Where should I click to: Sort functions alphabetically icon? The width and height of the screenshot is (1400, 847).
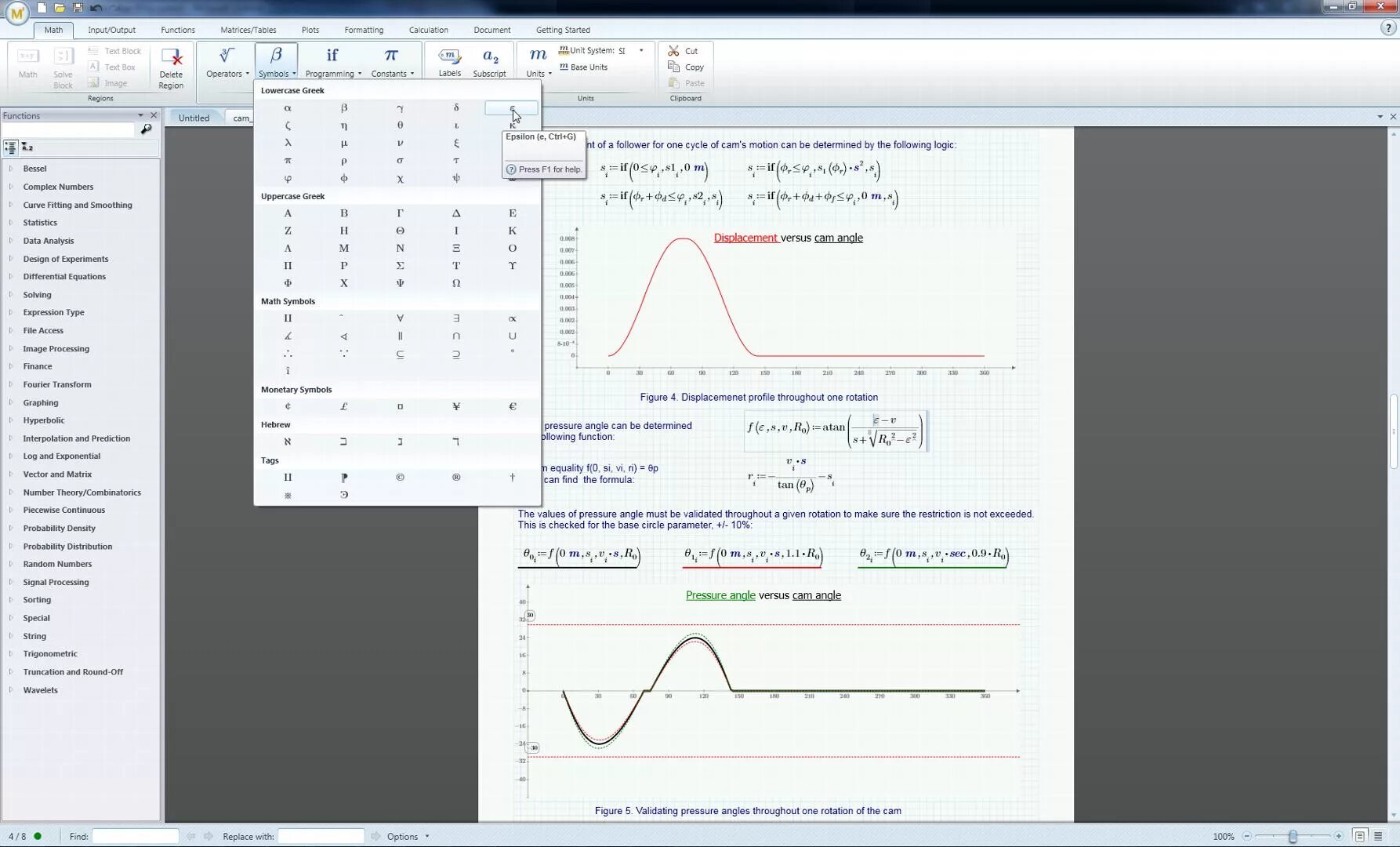[27, 147]
